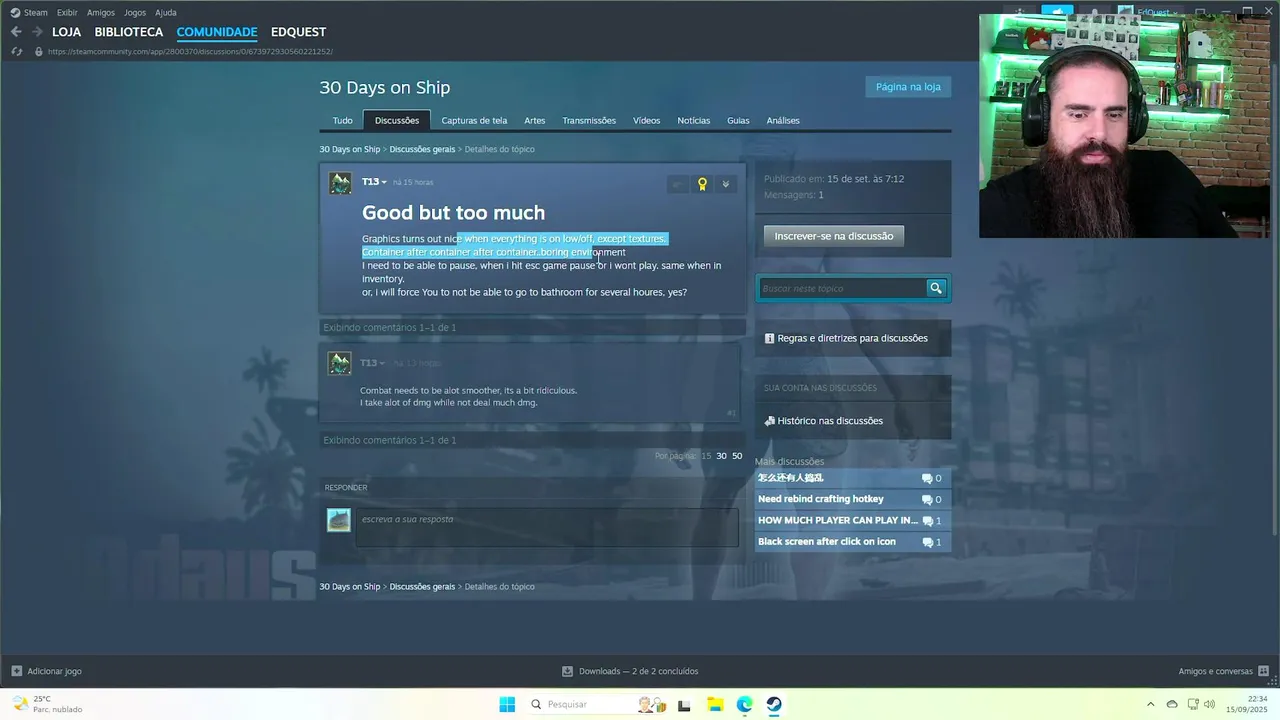Go to the BIBLIOTECA section
This screenshot has height=720, width=1280.
[129, 32]
